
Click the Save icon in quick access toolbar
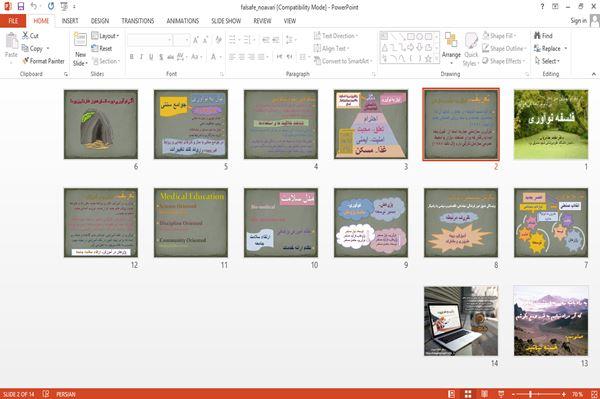(x=21, y=7)
